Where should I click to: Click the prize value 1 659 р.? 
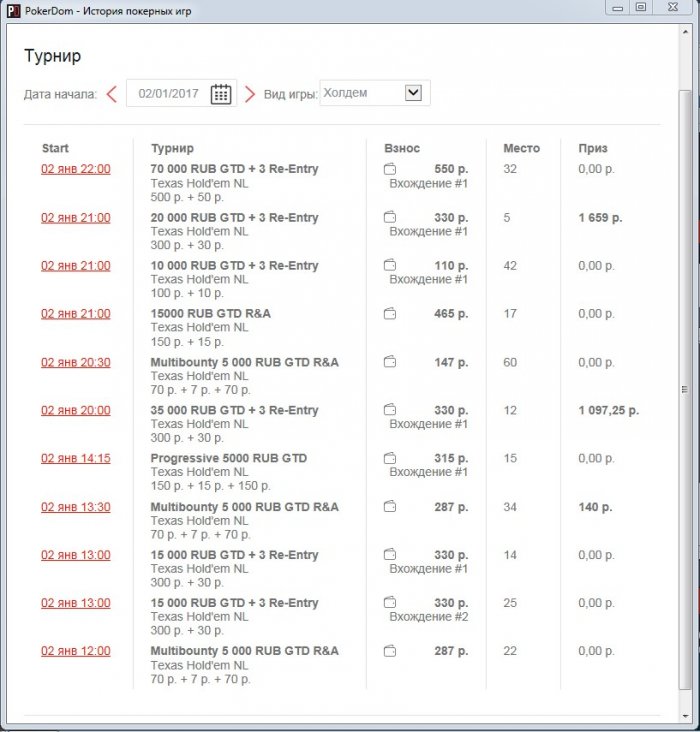pyautogui.click(x=601, y=218)
